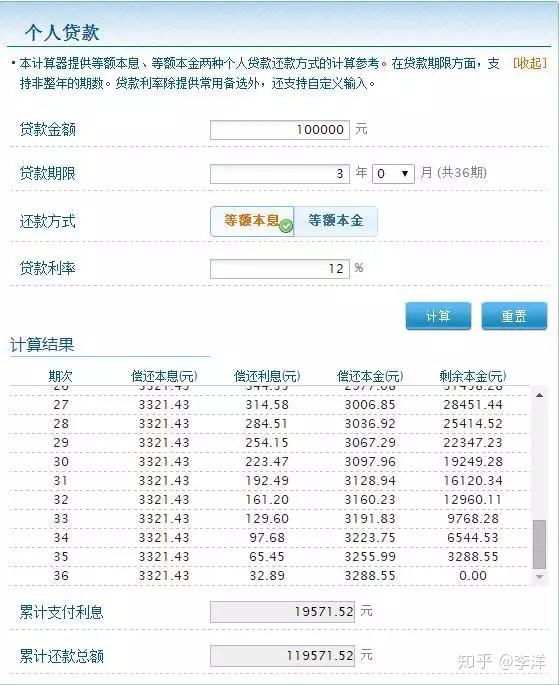The width and height of the screenshot is (560, 685).
Task: Click the 偿还本息(元) column header
Action: [164, 376]
